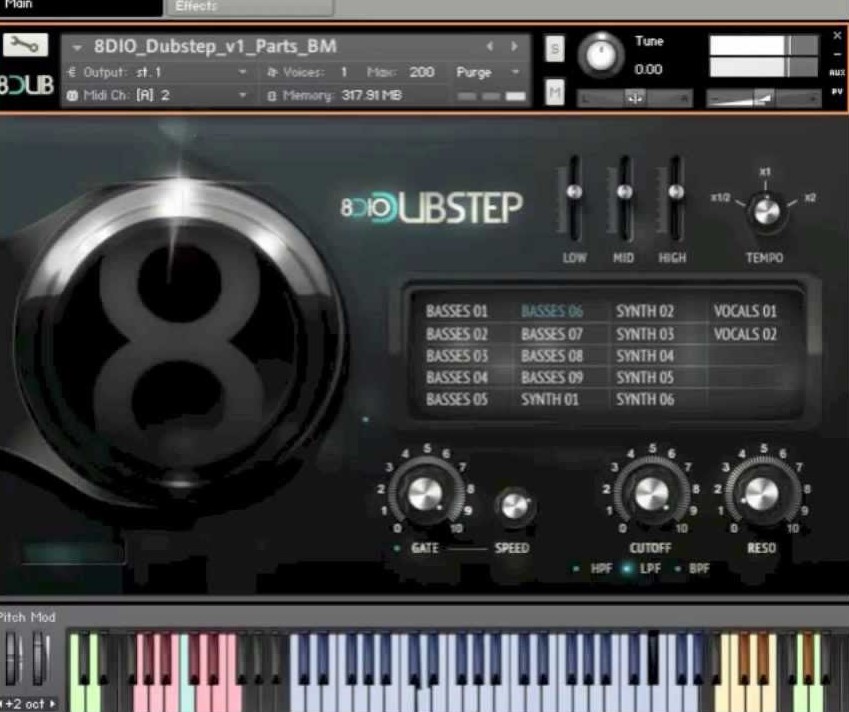Select the BASSES 08 preset
The width and height of the screenshot is (849, 712).
coord(552,356)
